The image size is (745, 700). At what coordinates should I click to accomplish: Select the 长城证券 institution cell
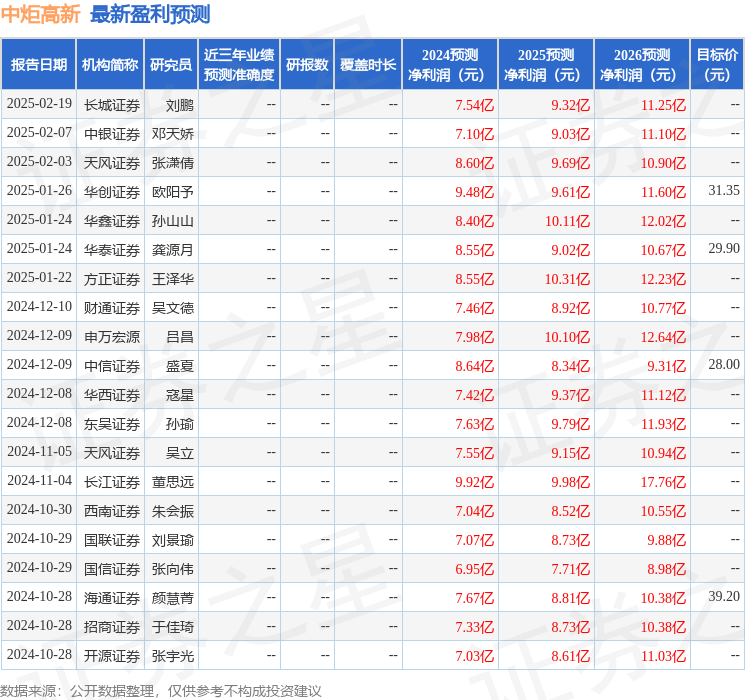pos(112,105)
